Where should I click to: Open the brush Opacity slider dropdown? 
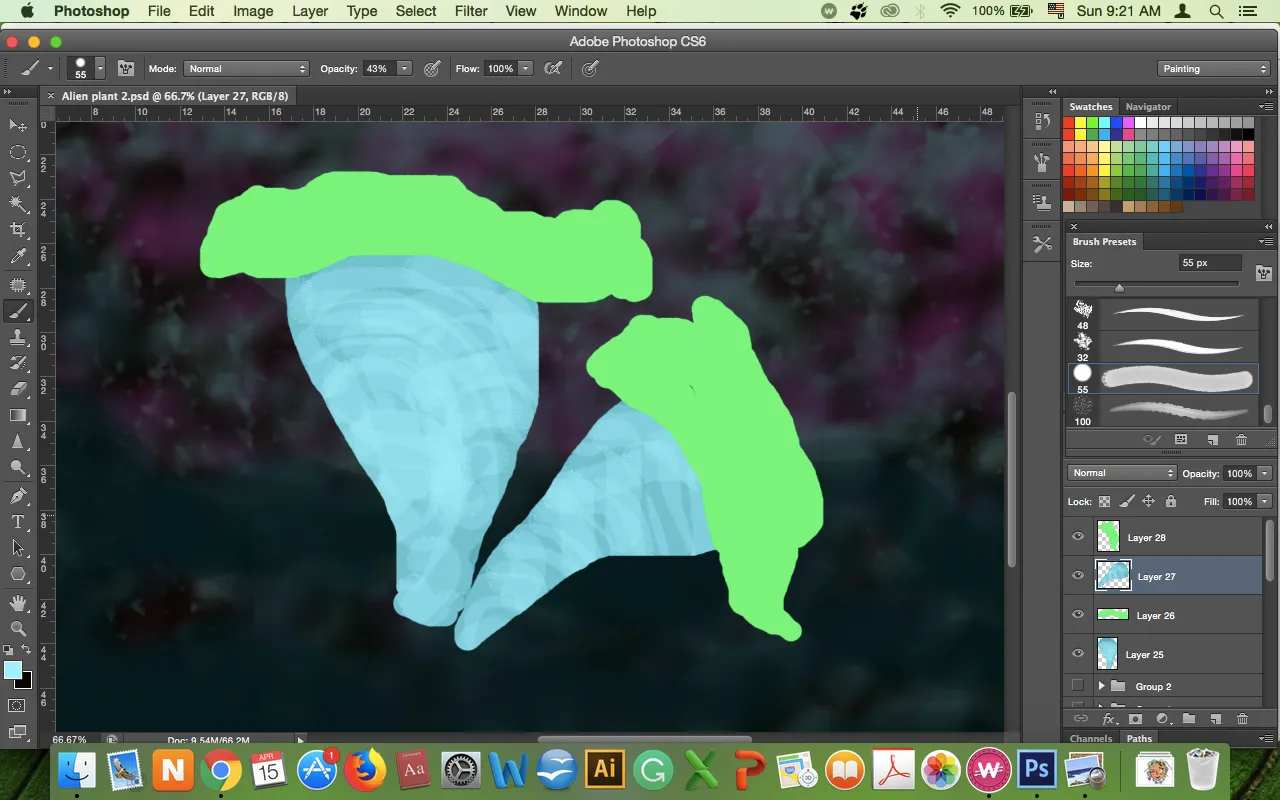pyautogui.click(x=404, y=69)
